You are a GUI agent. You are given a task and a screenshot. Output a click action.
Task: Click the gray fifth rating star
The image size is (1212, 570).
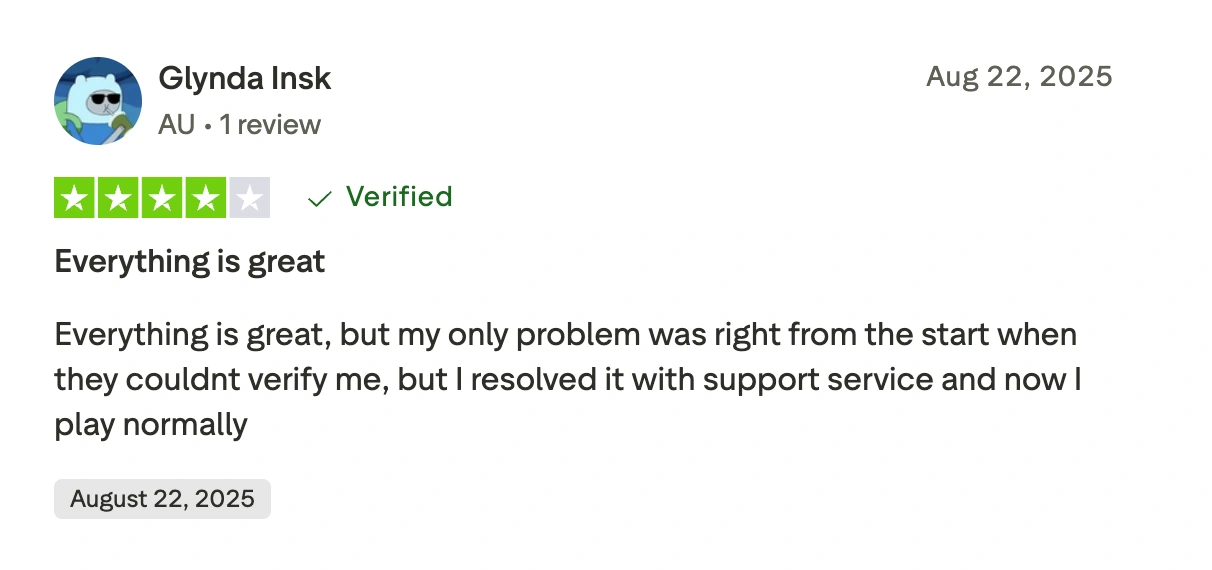(x=250, y=198)
